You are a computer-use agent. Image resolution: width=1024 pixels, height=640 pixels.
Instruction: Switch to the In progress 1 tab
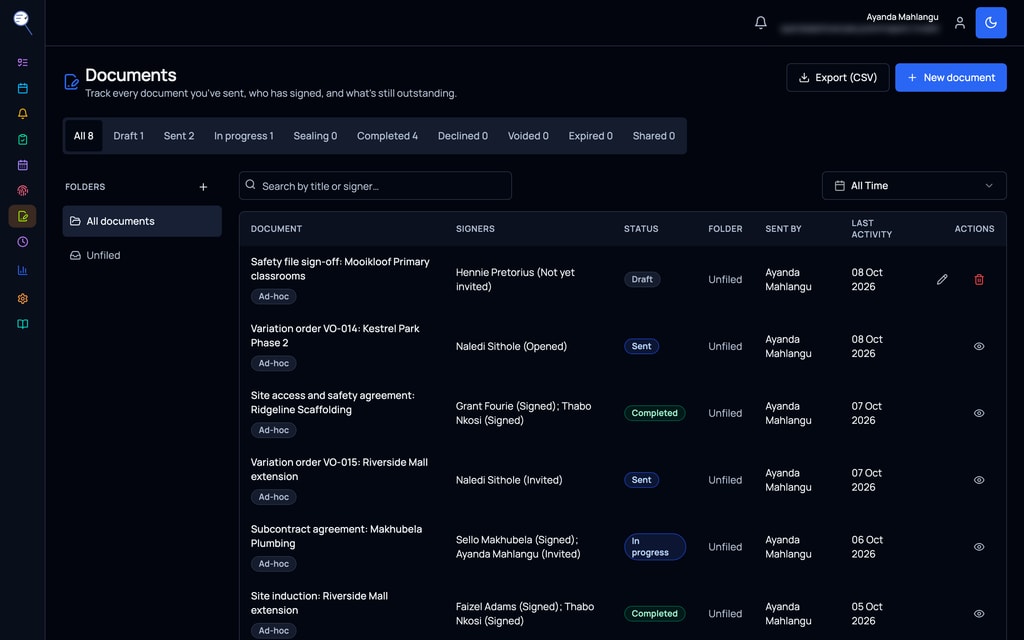[244, 136]
